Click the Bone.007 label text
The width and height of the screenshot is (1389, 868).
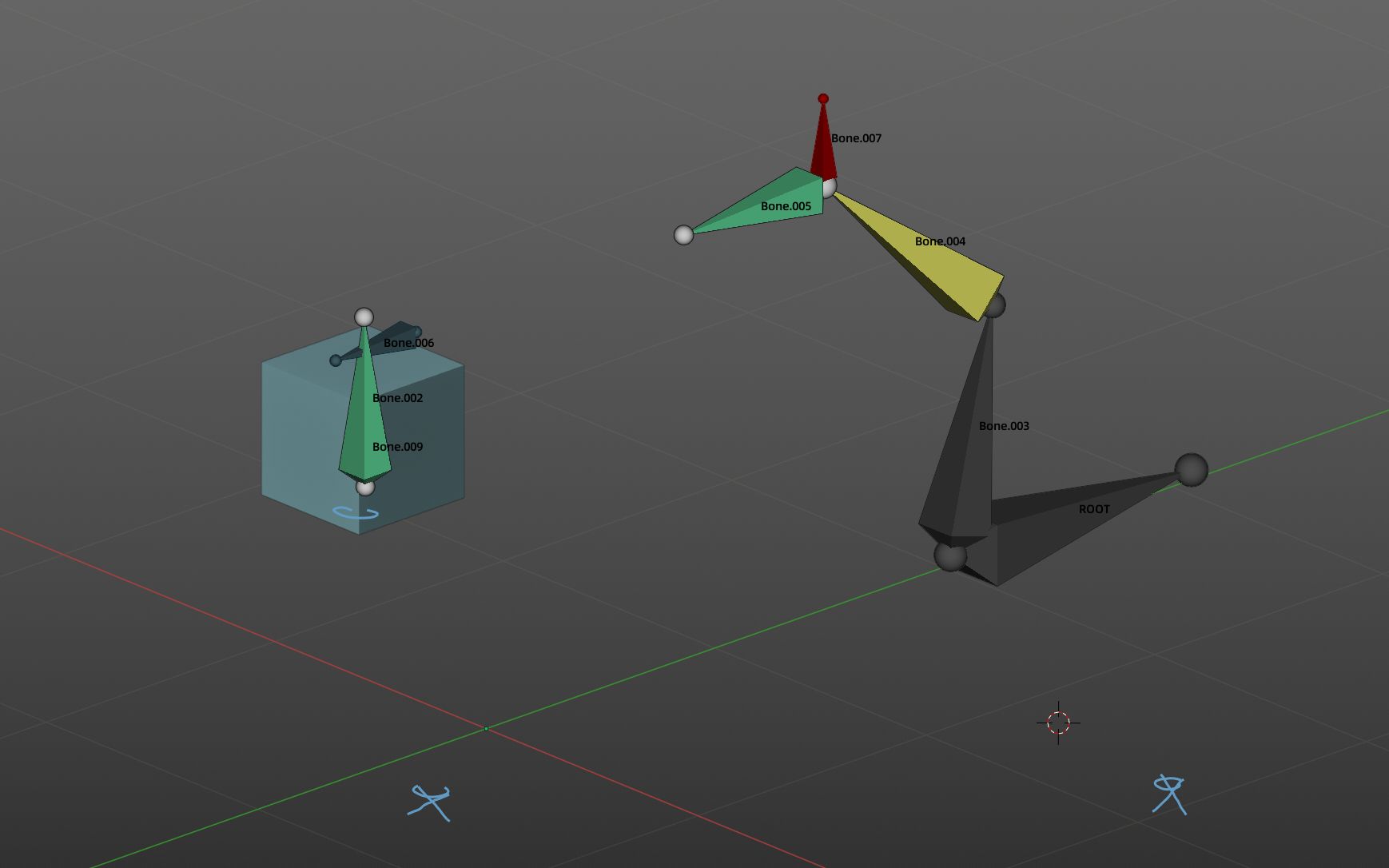click(857, 137)
